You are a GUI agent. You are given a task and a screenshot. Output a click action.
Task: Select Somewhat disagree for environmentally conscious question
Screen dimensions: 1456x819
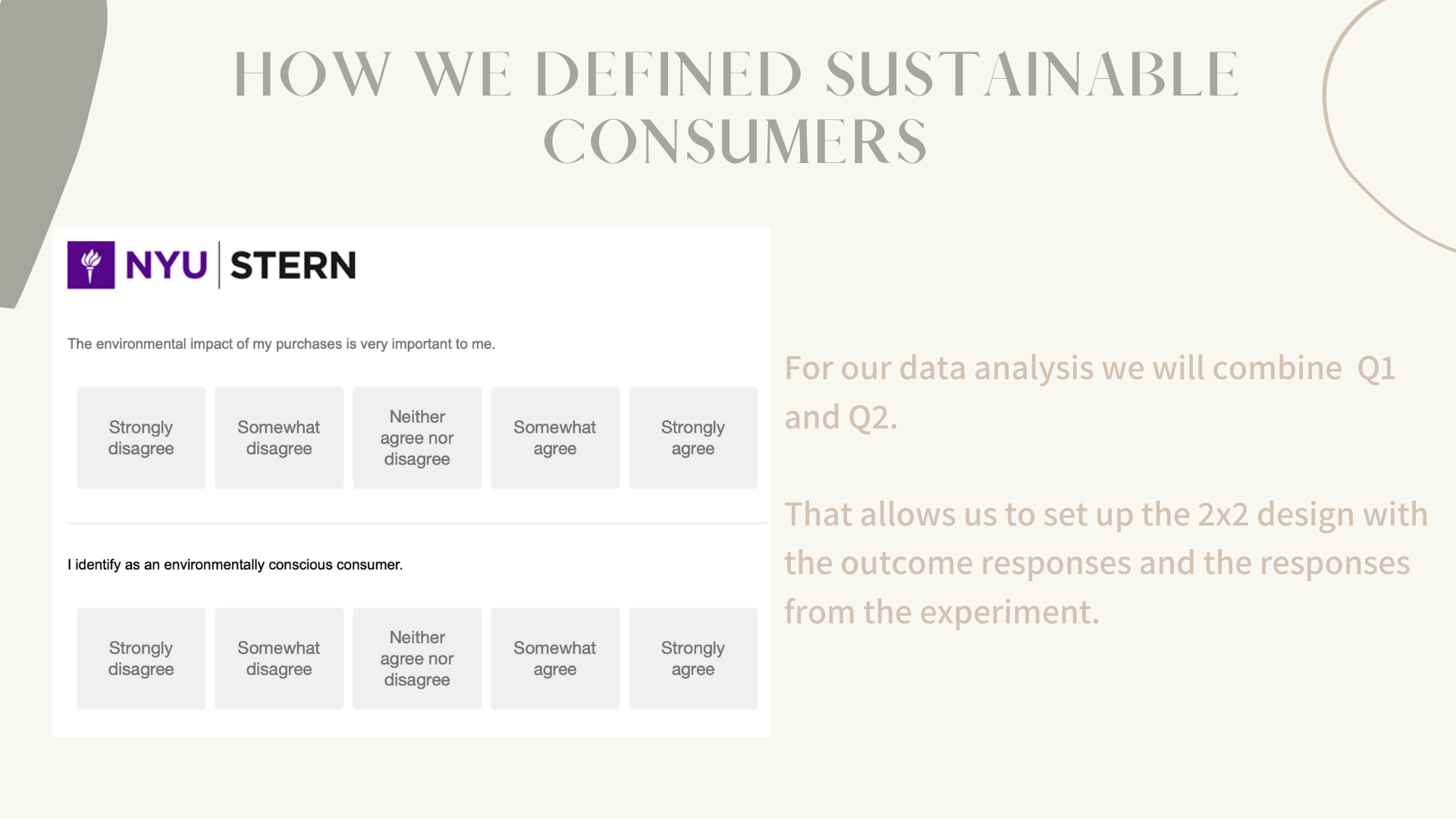279,658
